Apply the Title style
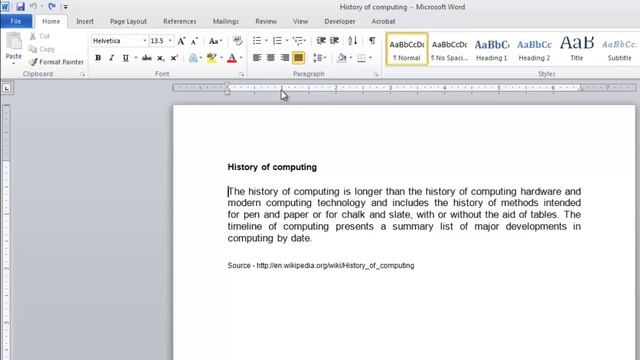Image resolution: width=640 pixels, height=360 pixels. pyautogui.click(x=577, y=49)
